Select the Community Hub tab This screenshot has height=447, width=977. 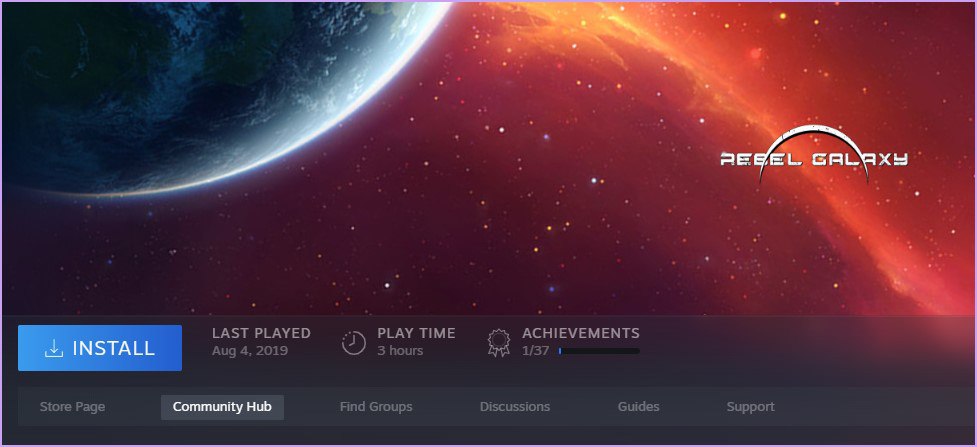pos(222,407)
